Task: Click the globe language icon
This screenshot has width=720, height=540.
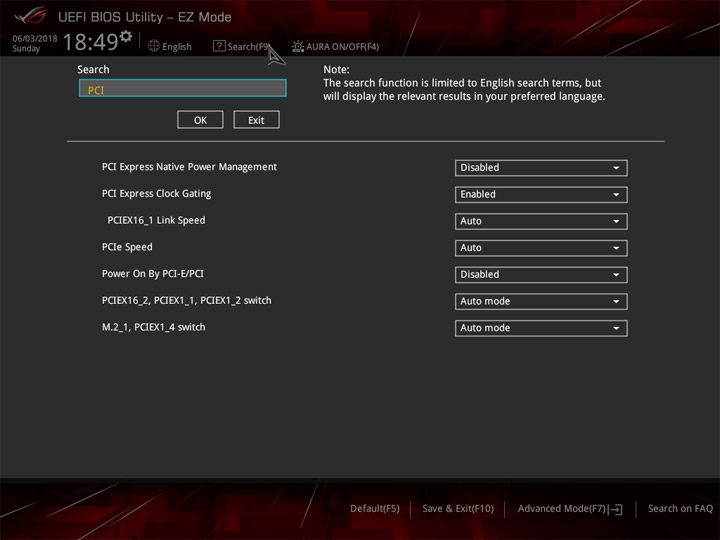Action: [154, 46]
